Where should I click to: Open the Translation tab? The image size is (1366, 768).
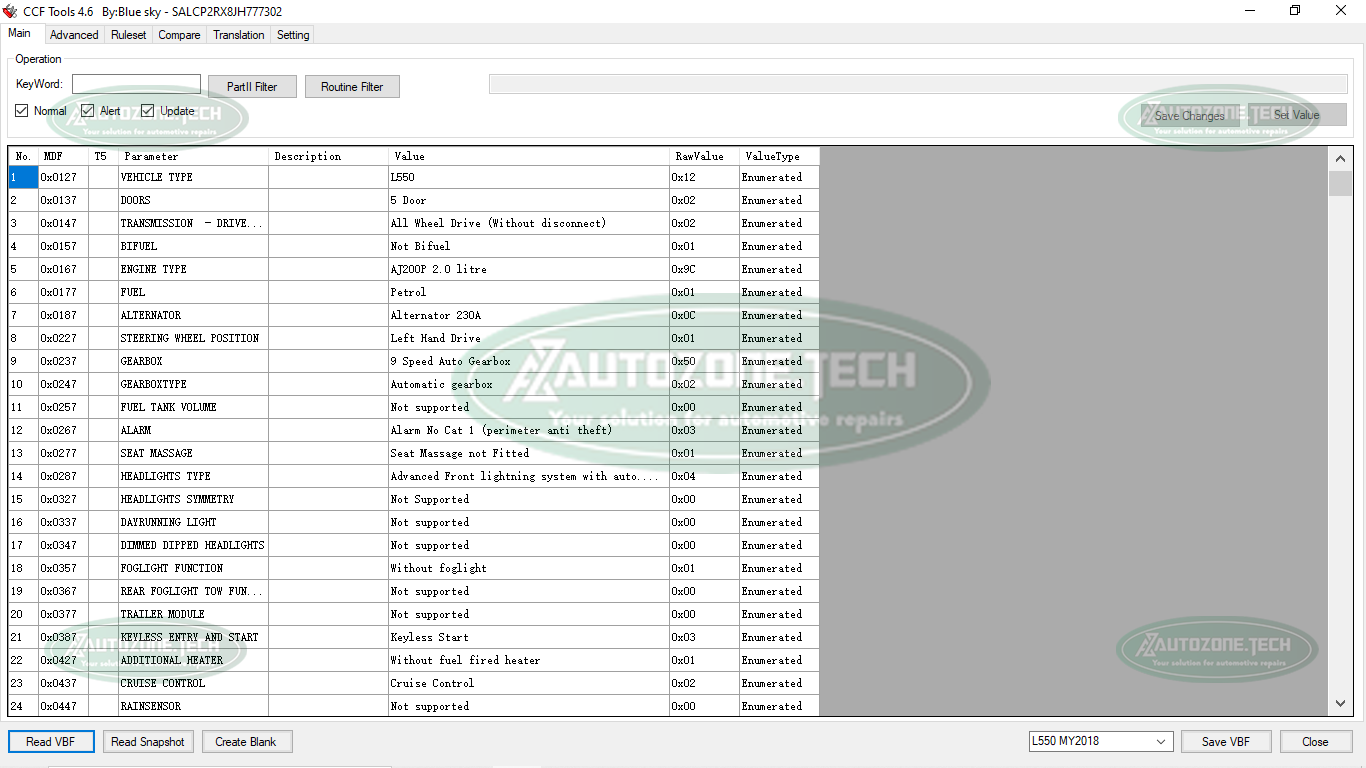click(x=238, y=34)
